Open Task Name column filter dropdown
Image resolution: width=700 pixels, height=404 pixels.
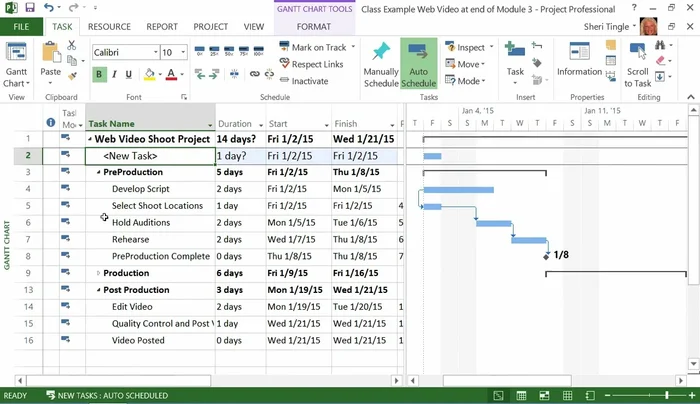[210, 125]
